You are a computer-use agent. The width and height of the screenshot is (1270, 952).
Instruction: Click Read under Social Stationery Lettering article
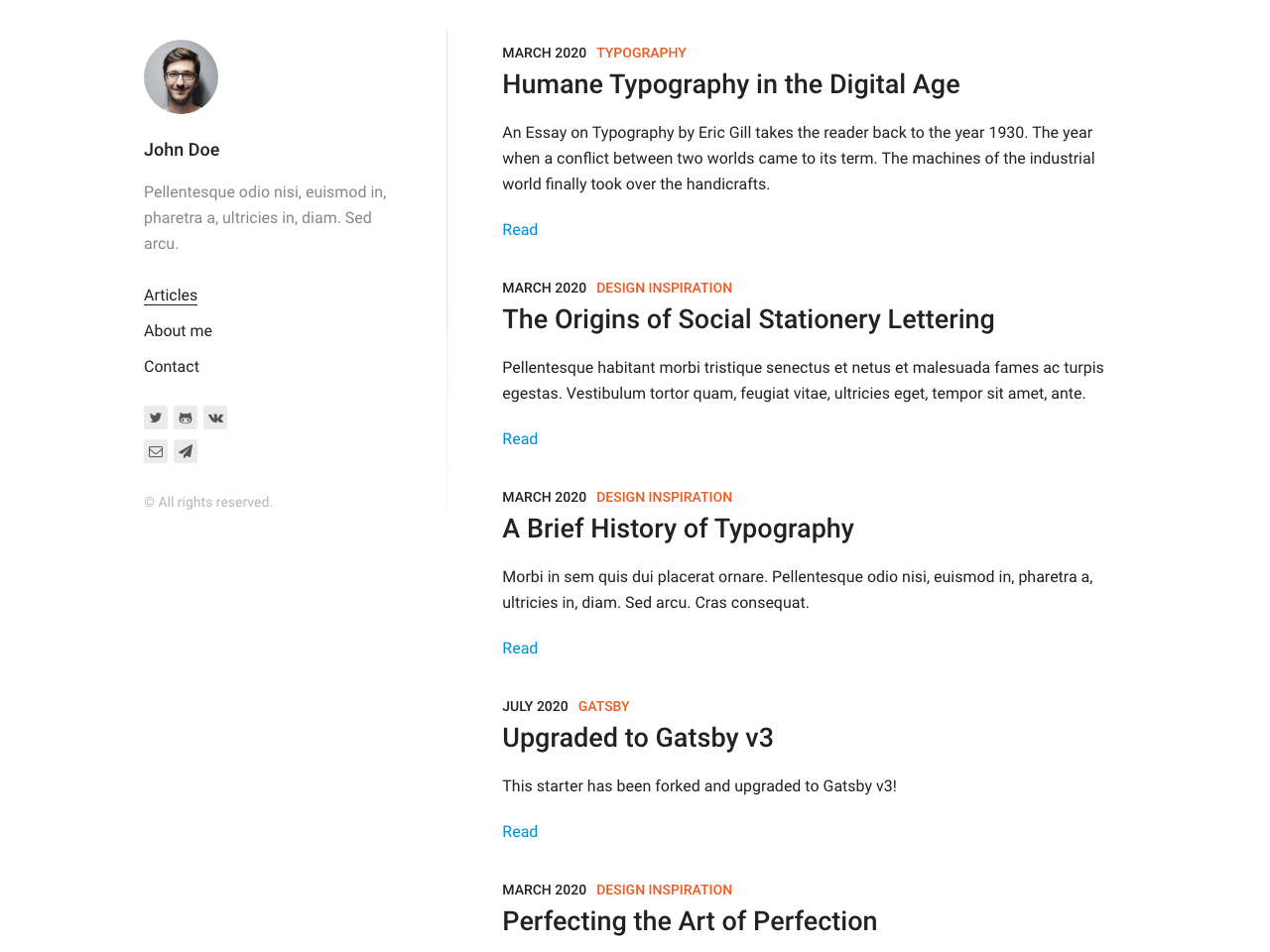pyautogui.click(x=520, y=439)
